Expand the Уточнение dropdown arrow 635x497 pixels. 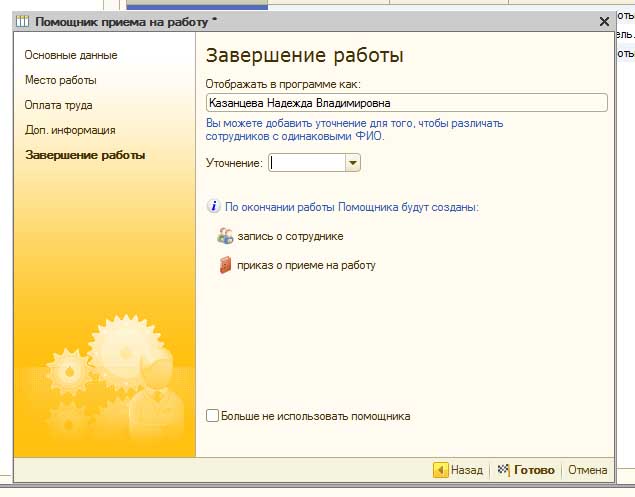click(x=352, y=163)
